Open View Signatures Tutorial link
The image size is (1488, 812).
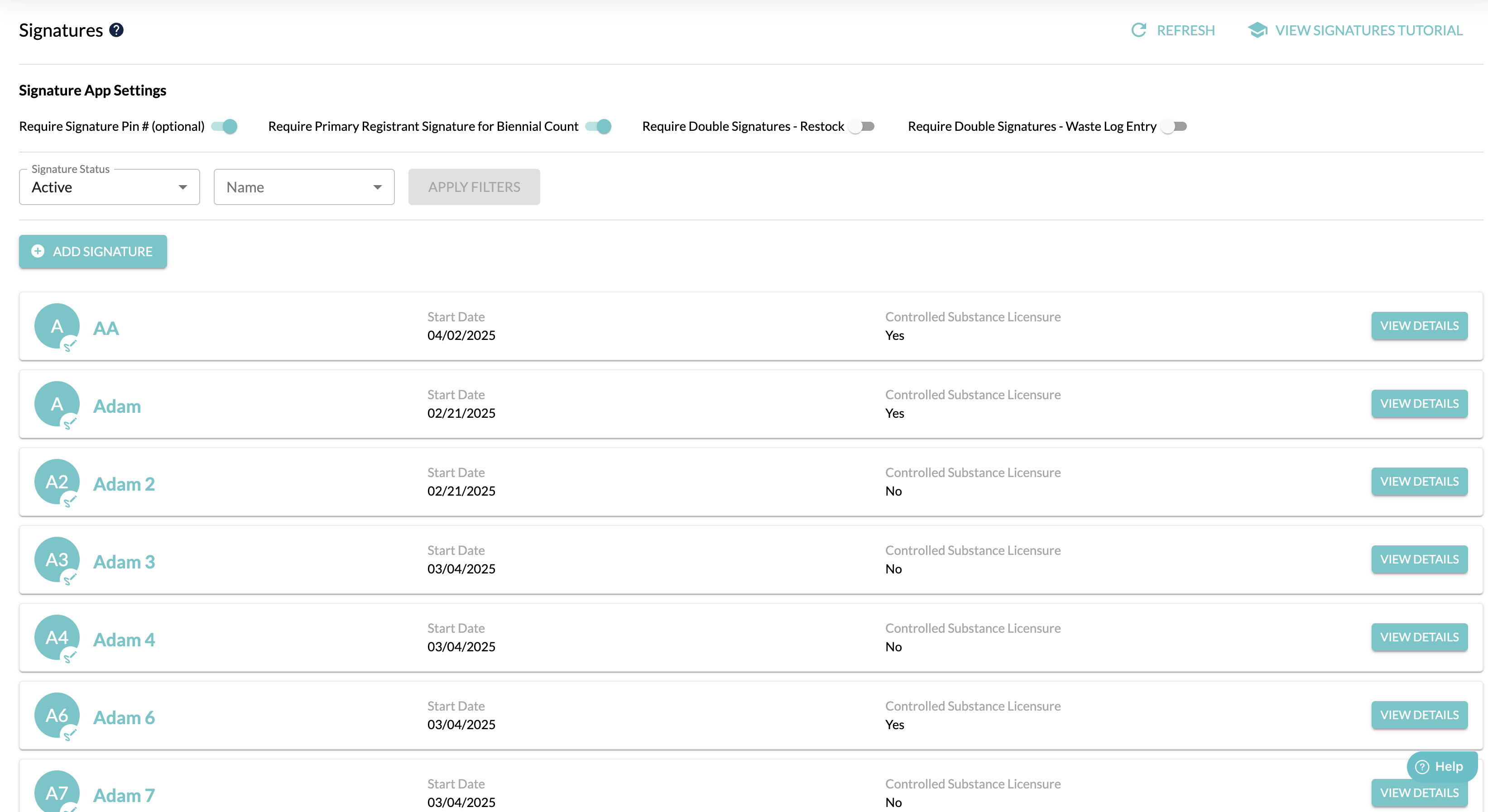point(1368,30)
